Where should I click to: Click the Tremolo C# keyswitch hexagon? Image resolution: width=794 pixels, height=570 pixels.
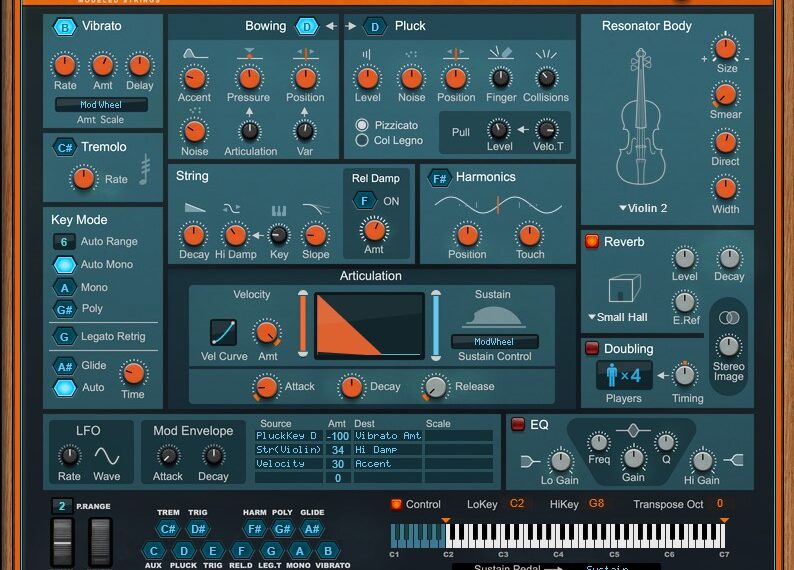pos(65,147)
